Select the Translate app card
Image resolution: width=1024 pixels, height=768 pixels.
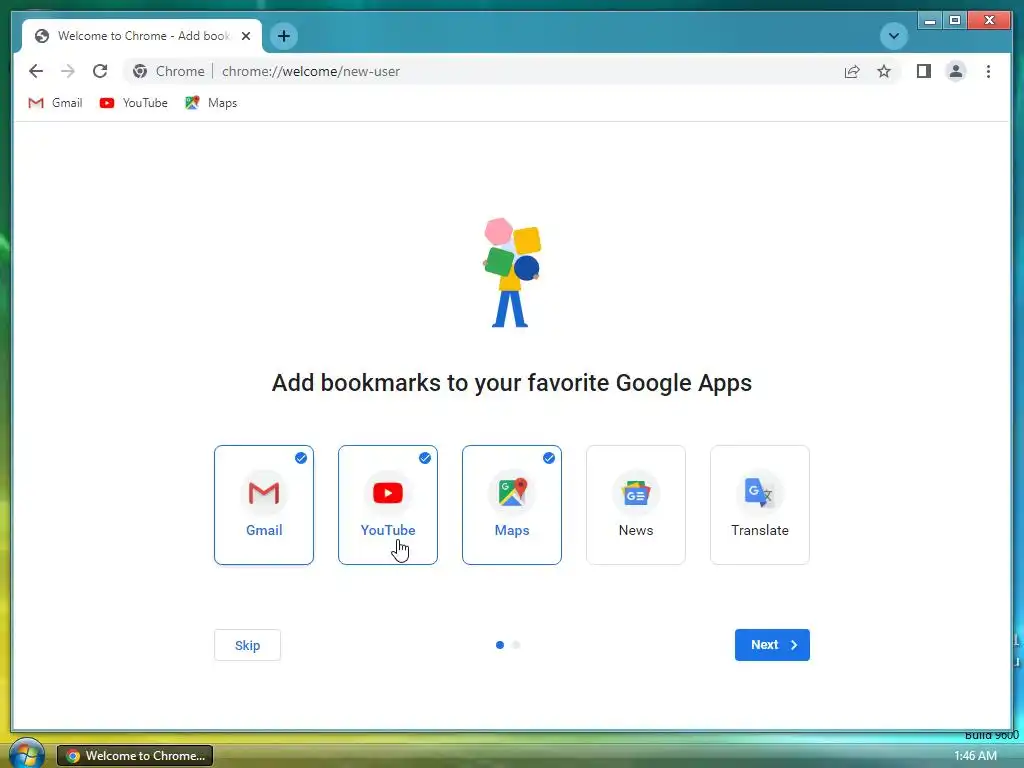tap(760, 505)
